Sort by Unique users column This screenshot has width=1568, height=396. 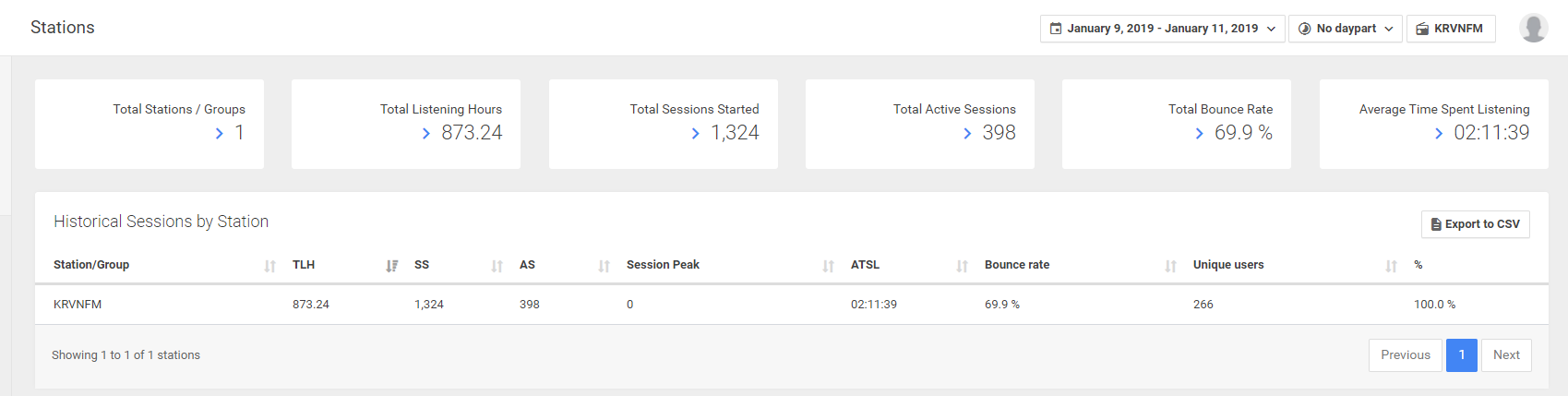(x=1391, y=266)
